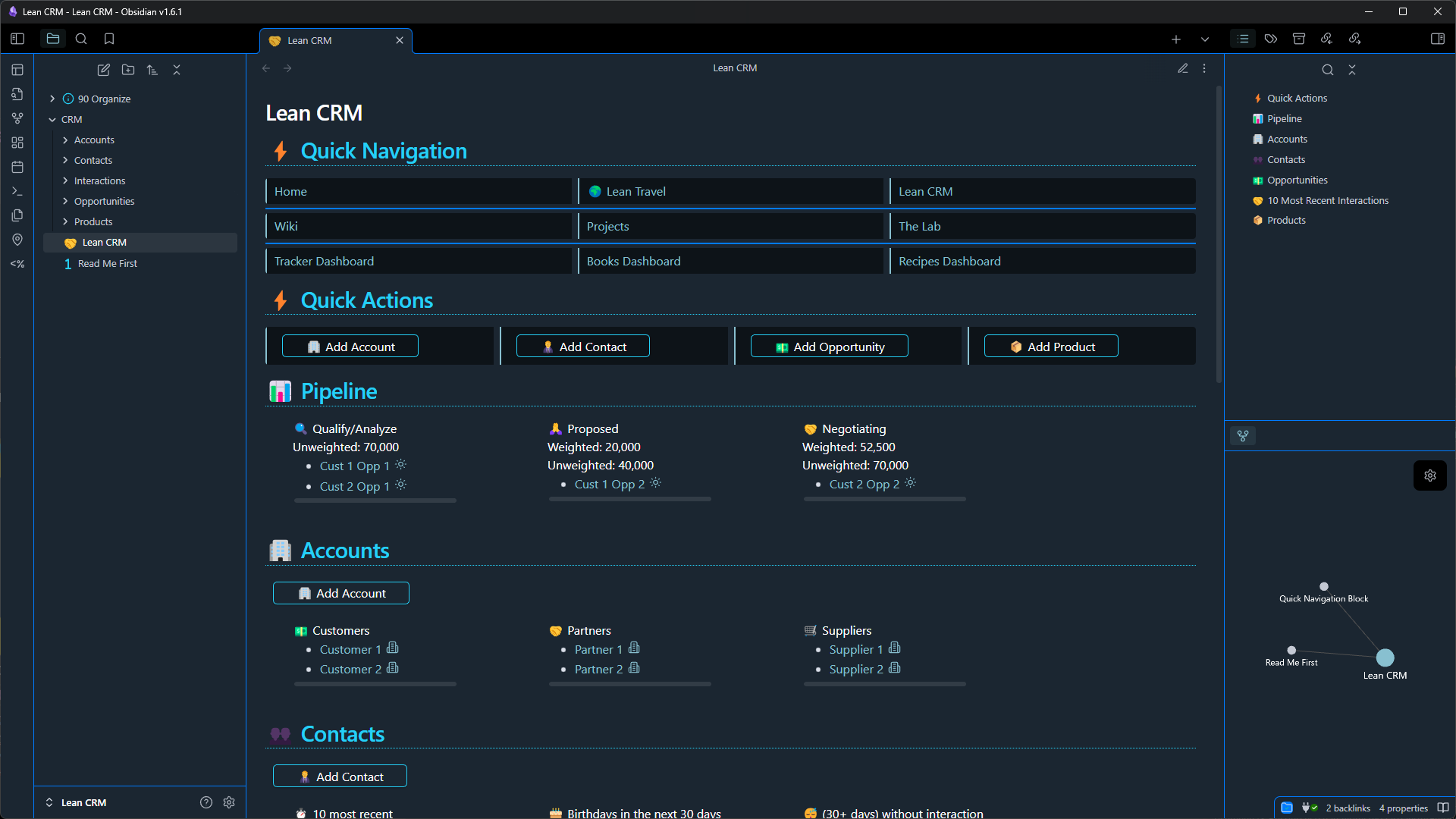Open the Supplier 2 link
The image size is (1456, 819).
pos(856,670)
